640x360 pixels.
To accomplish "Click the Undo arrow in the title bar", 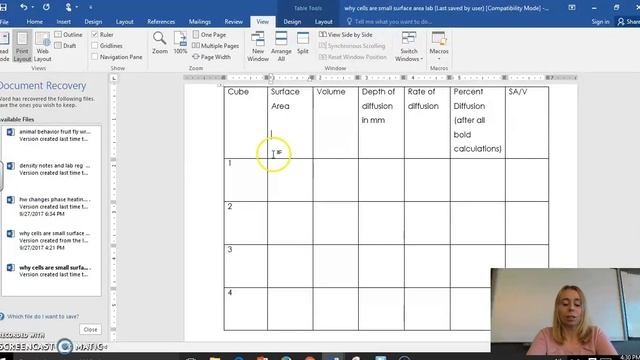I will point(24,7).
